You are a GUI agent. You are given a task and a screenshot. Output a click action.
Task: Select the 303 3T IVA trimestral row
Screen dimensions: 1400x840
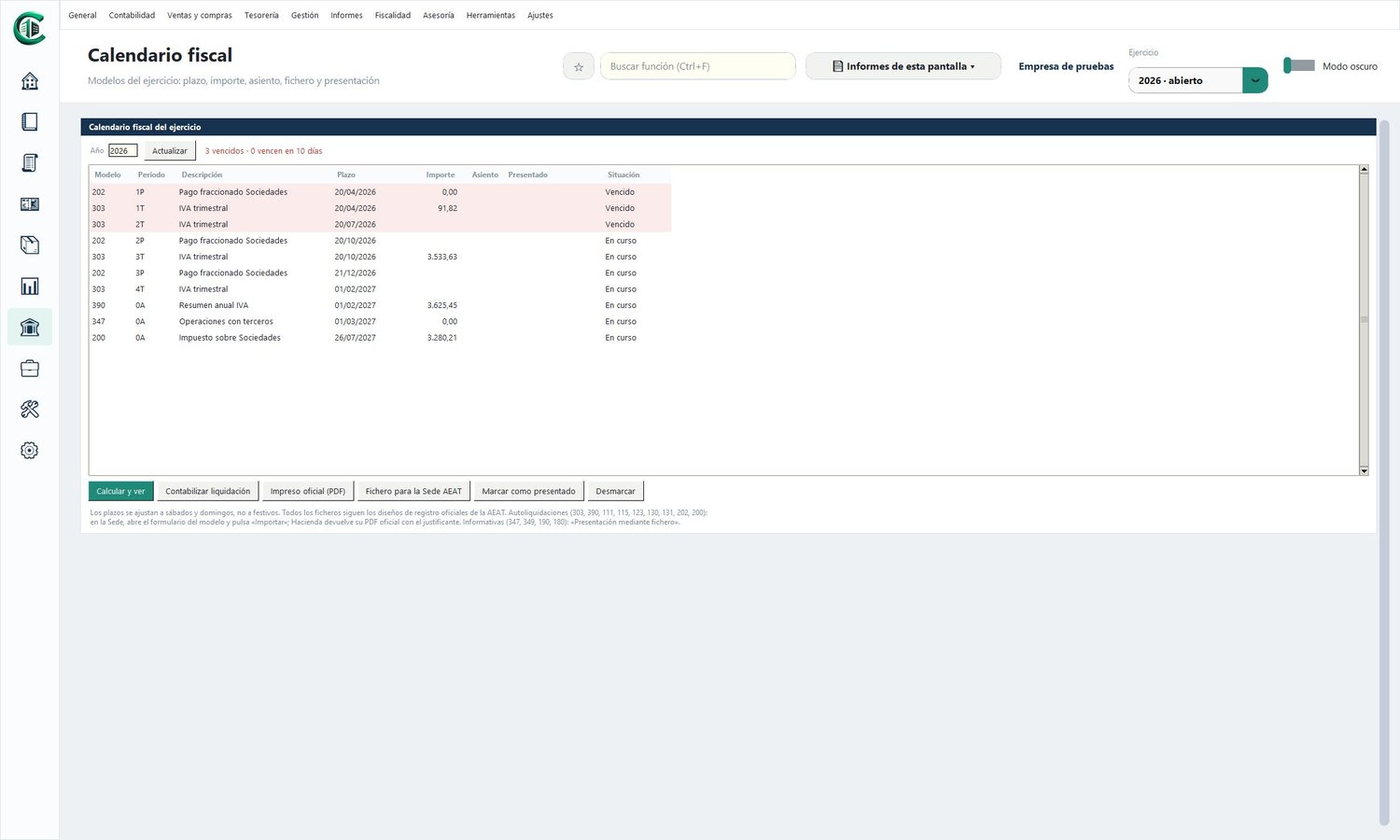(x=380, y=257)
